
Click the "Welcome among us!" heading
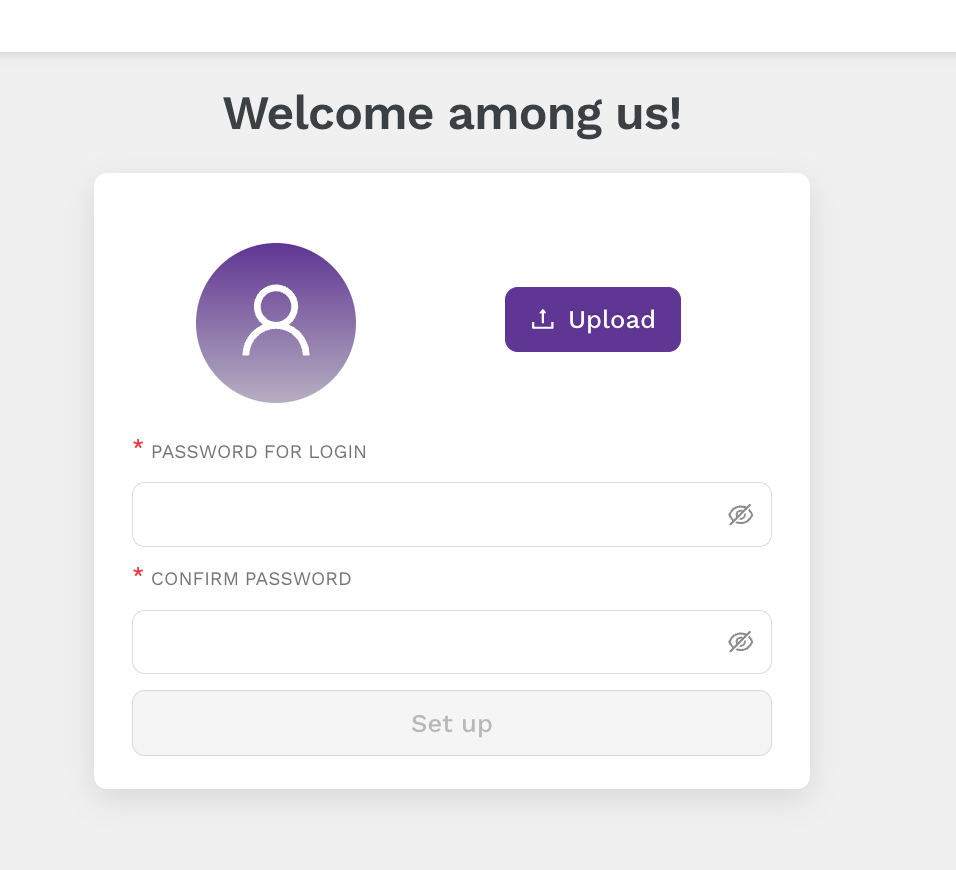[x=452, y=113]
